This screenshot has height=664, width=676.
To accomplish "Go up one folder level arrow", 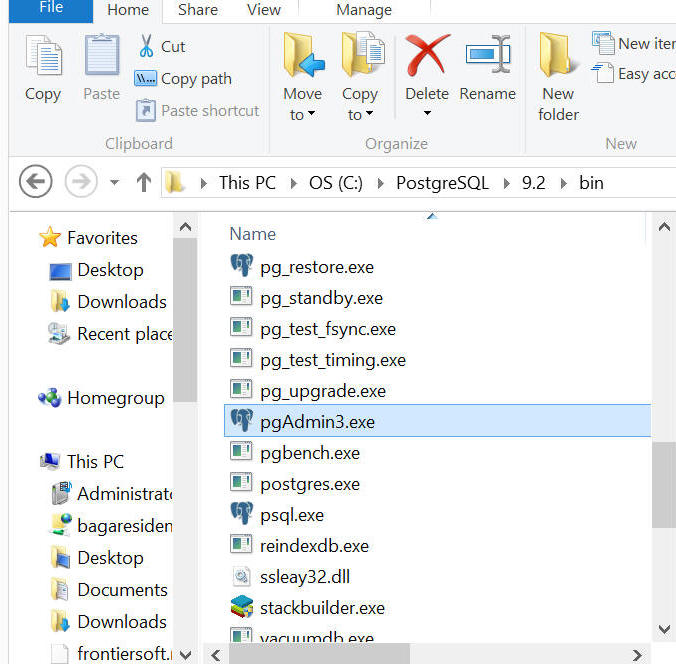I will pyautogui.click(x=144, y=182).
